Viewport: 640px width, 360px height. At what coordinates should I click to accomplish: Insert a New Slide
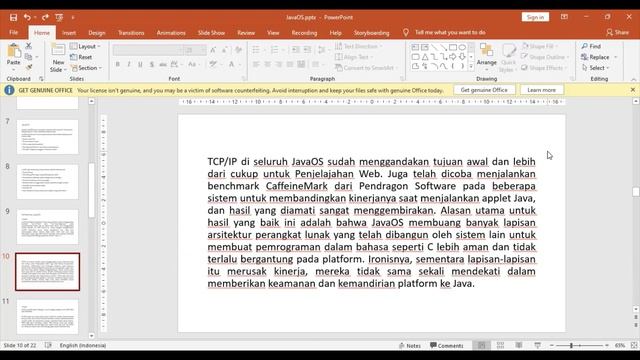point(58,58)
